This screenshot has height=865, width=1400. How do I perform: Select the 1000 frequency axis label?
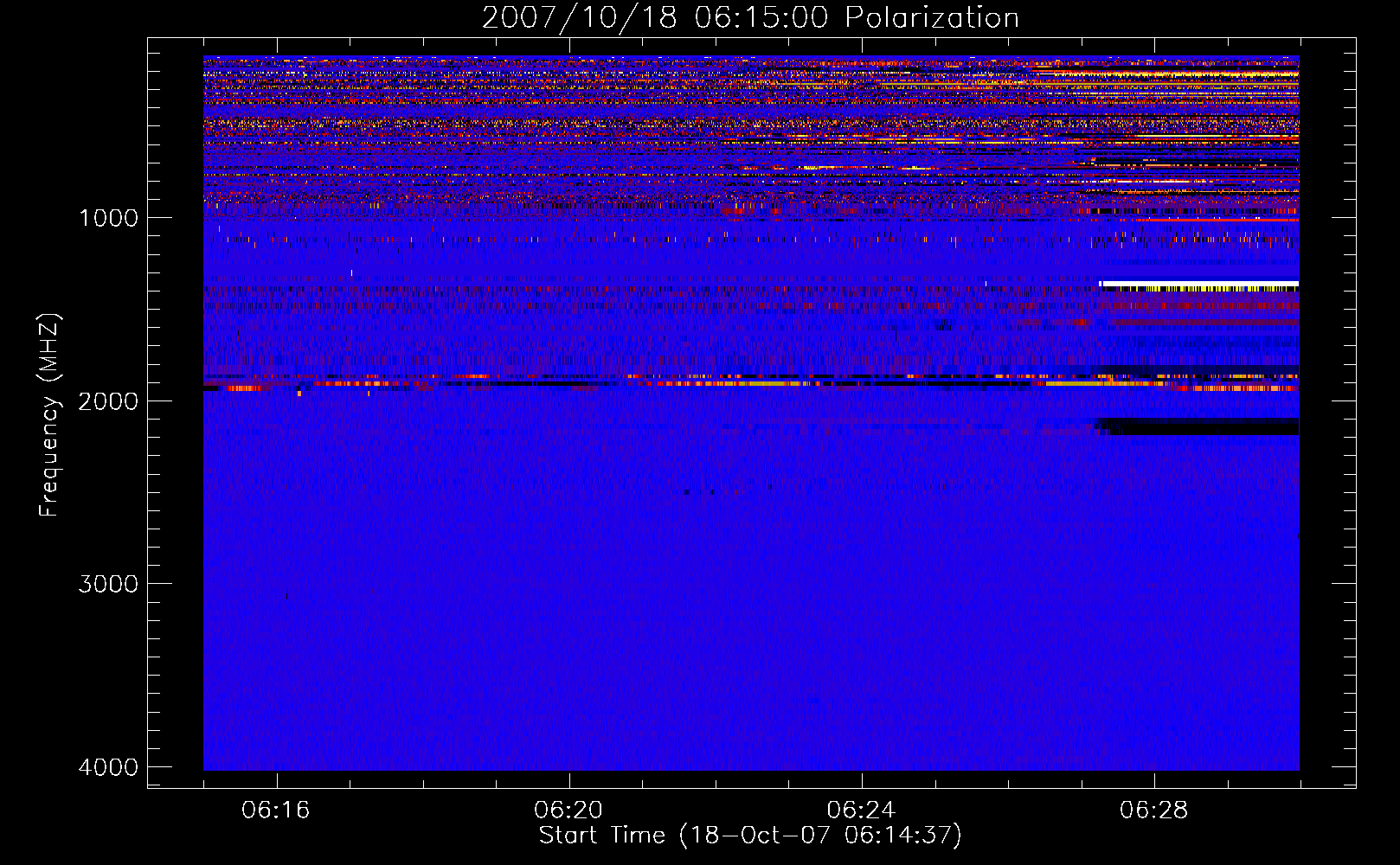pyautogui.click(x=108, y=217)
